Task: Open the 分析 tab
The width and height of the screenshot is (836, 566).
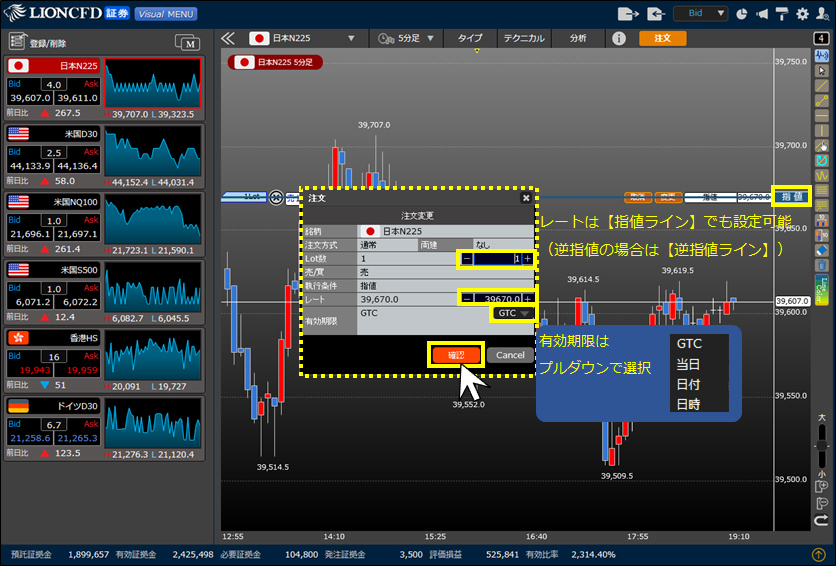Action: point(578,38)
